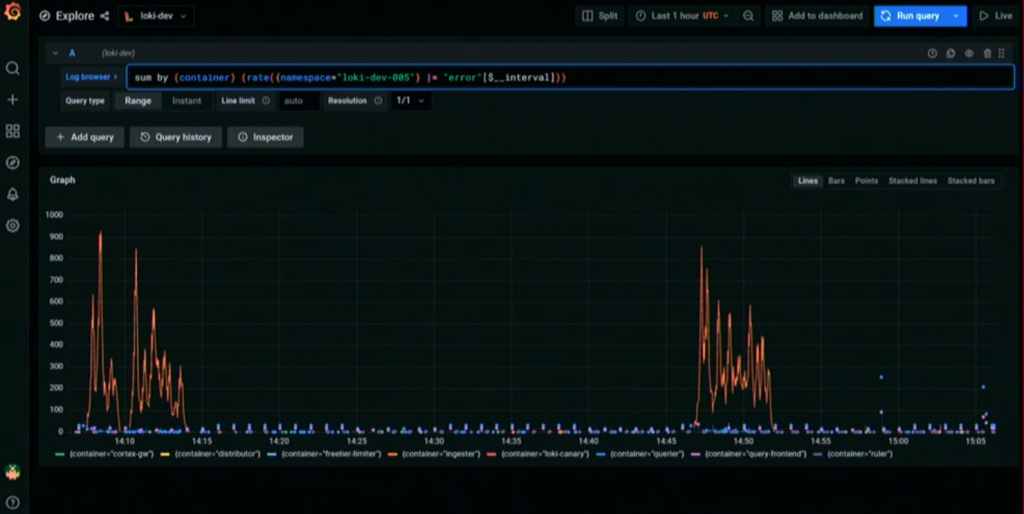Collapse query row A chevron

55,54
